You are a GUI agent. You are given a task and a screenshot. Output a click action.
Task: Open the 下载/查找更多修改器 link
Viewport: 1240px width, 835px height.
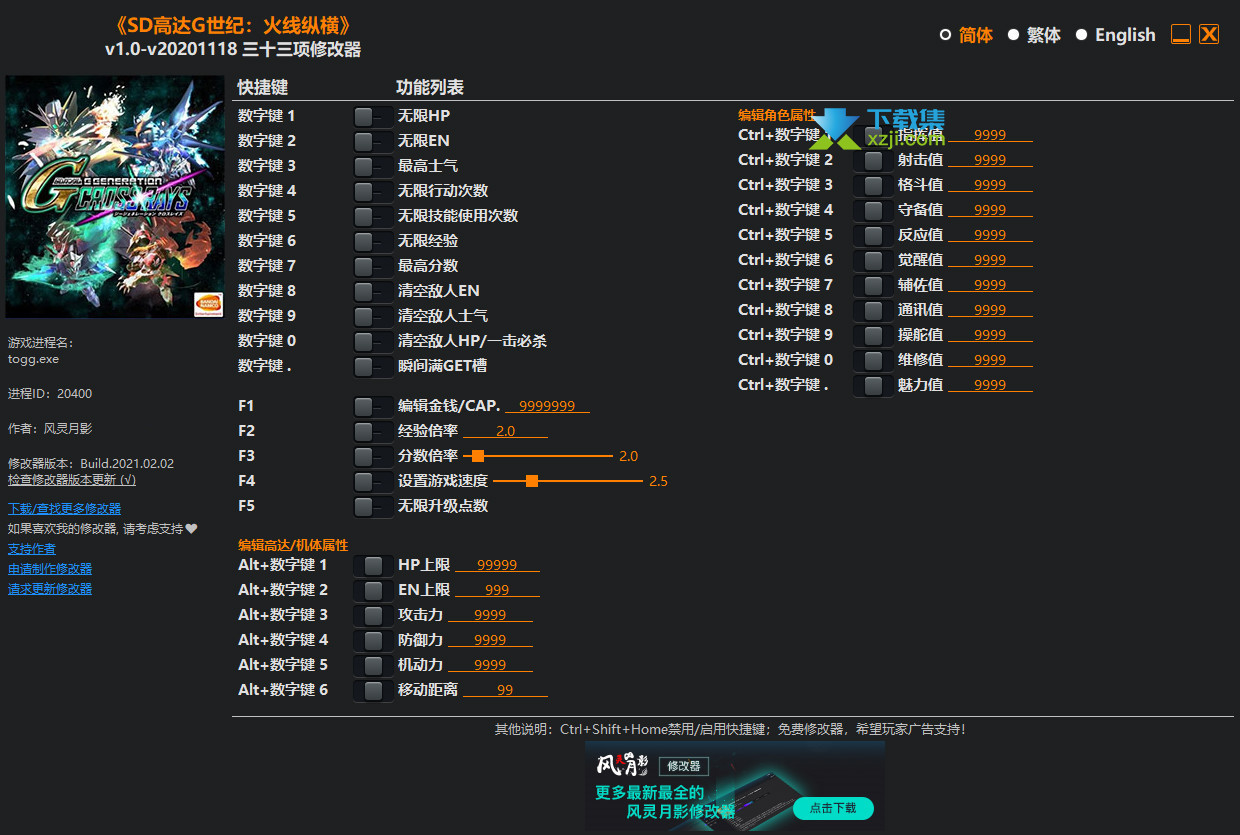coord(64,509)
